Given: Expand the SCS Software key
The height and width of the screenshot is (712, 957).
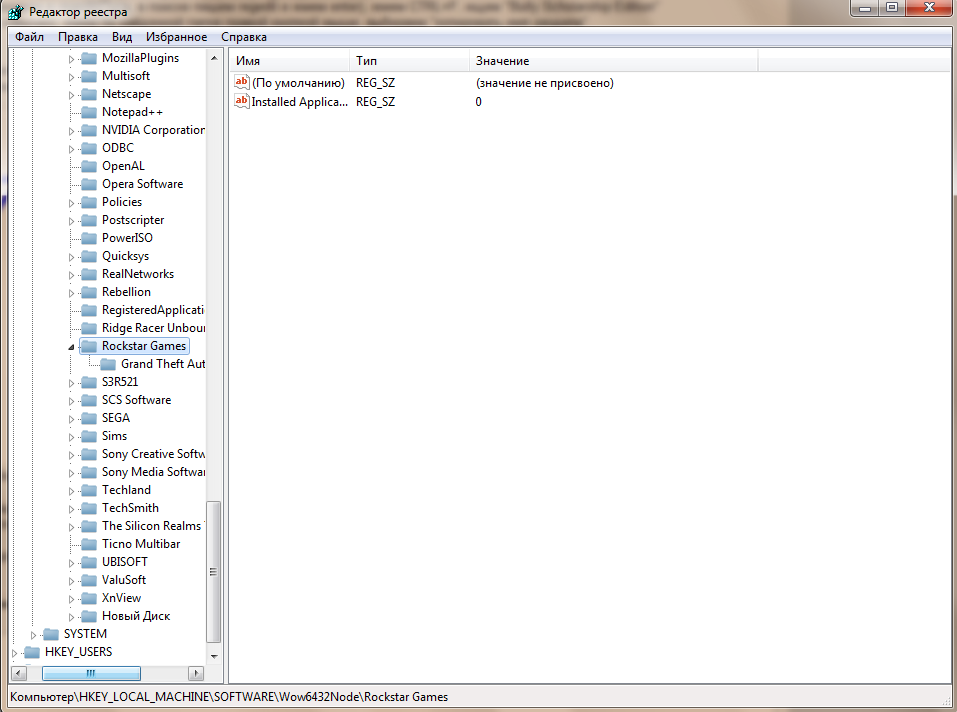Looking at the screenshot, I should pos(71,401).
